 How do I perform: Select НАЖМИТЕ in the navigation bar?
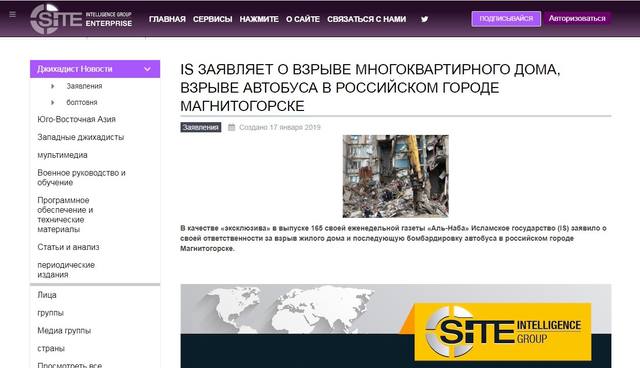(x=259, y=19)
